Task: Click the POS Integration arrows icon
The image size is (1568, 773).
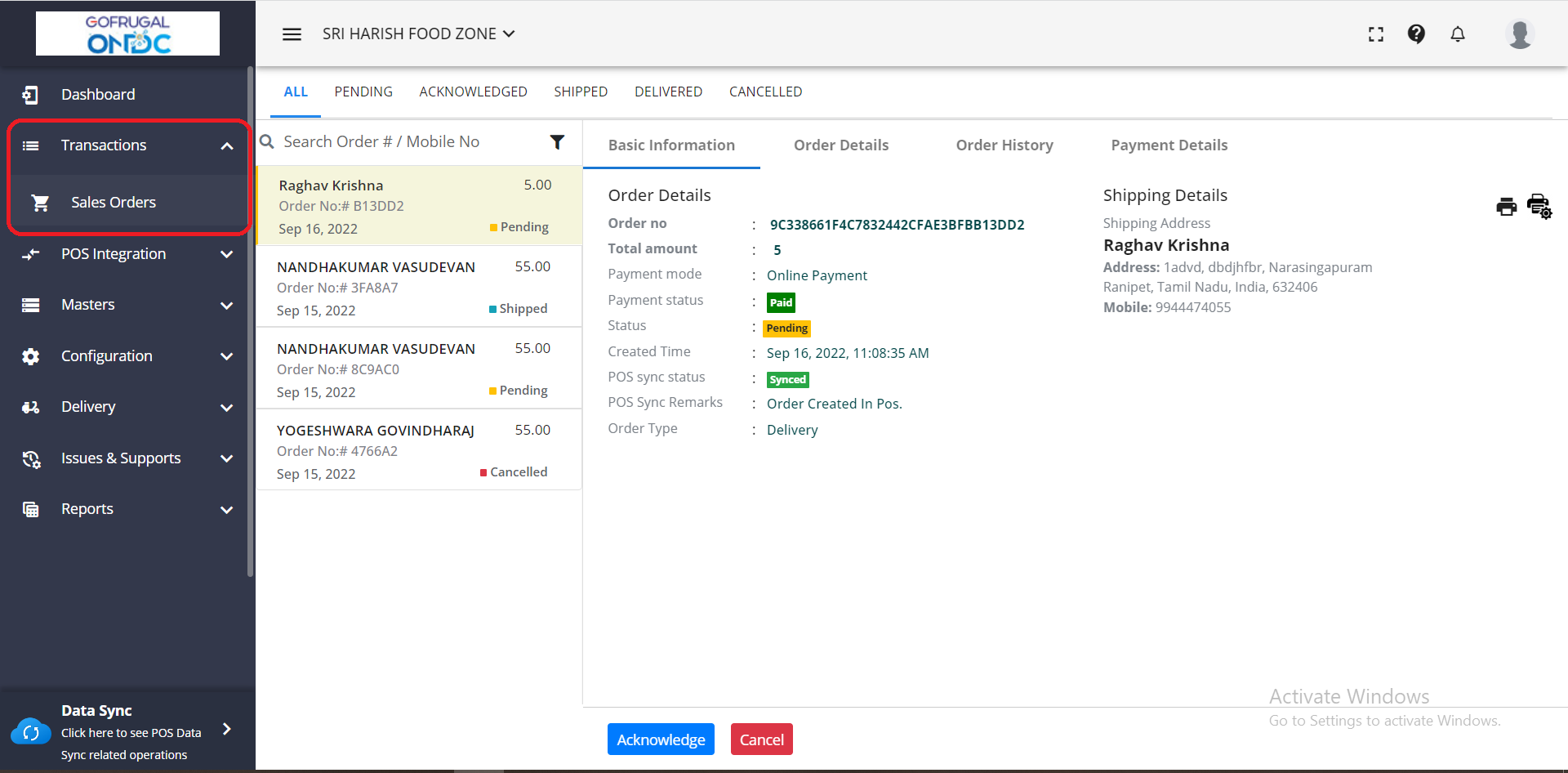Action: (30, 254)
